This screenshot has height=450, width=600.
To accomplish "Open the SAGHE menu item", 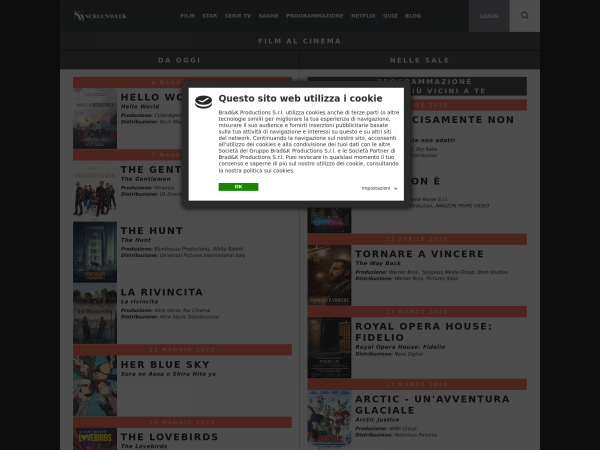I will tap(268, 16).
